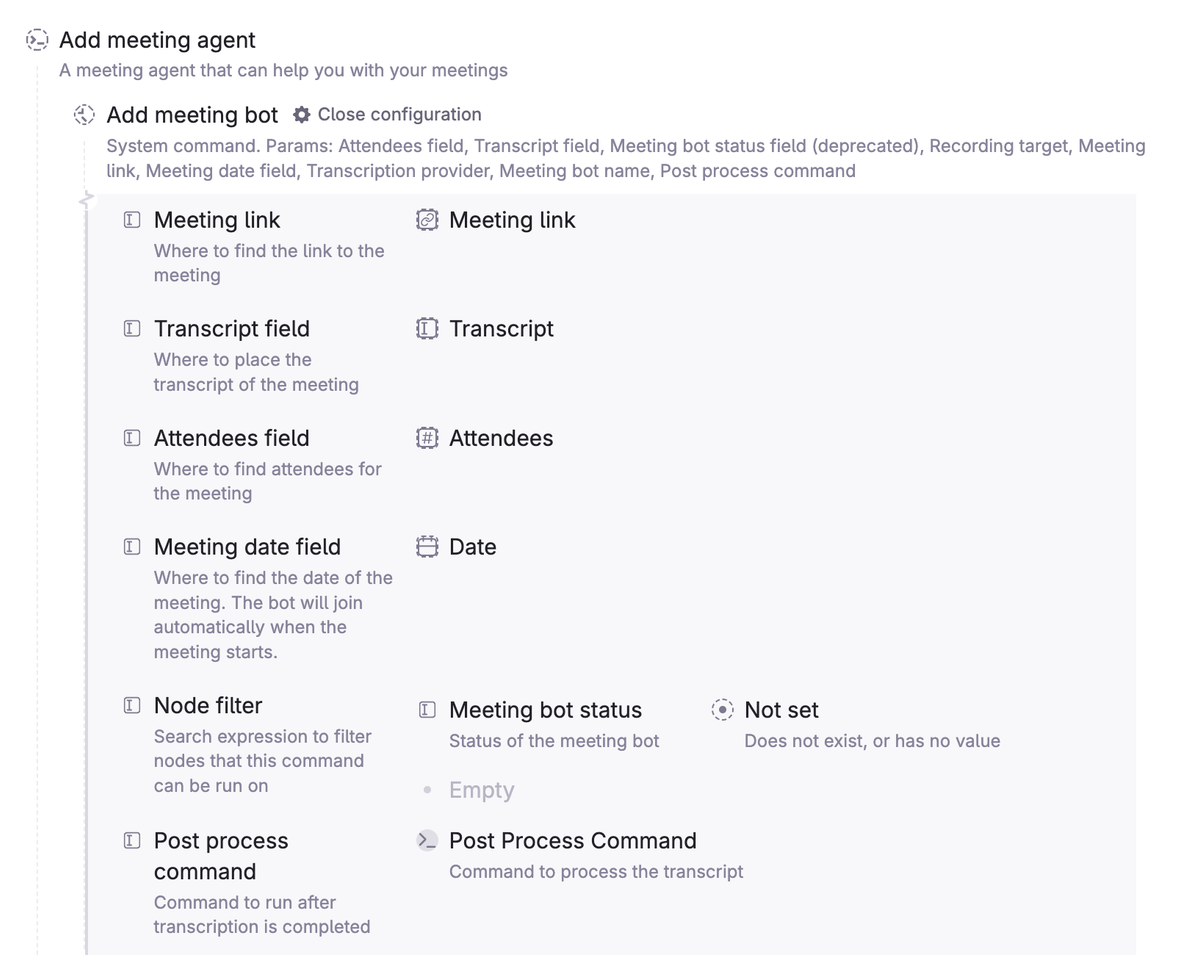Click the gear icon for Close configuration

[x=302, y=115]
